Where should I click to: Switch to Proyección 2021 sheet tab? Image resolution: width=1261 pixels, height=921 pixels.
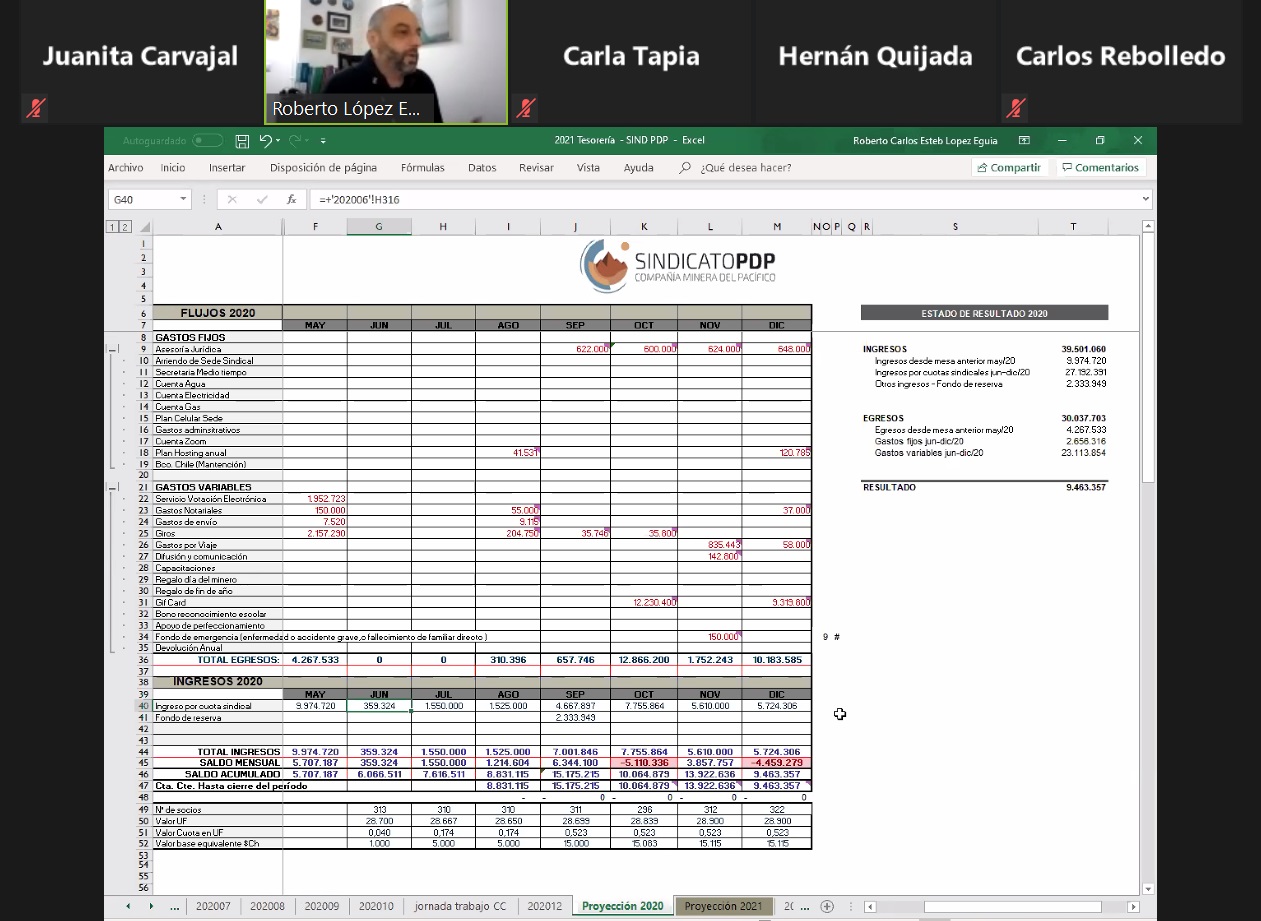pos(723,906)
